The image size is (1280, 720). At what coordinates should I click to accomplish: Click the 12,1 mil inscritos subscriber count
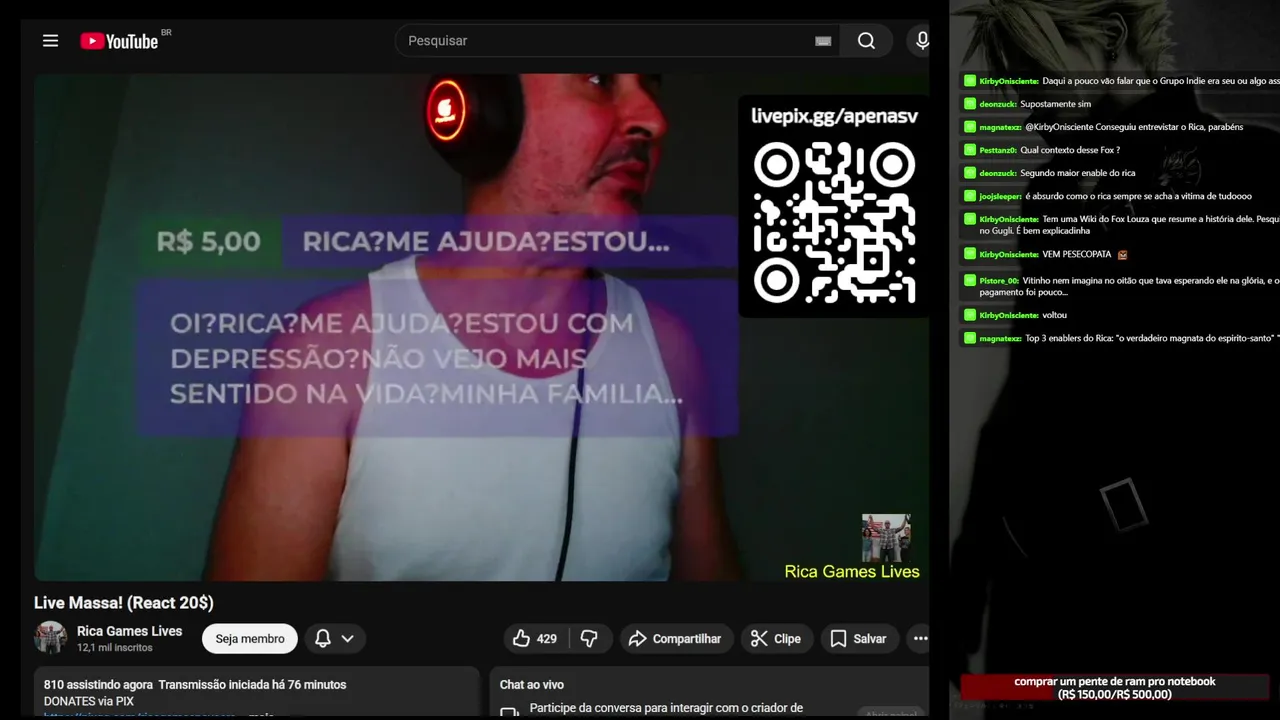[115, 648]
